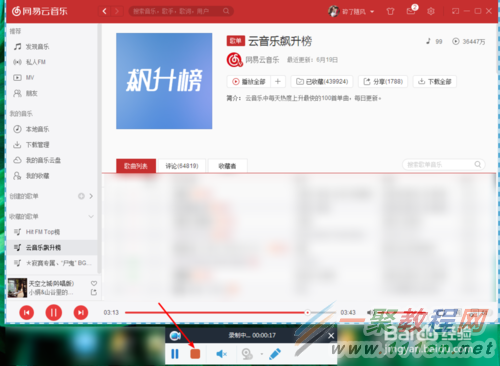Click the song progress bar handle

(x=307, y=313)
